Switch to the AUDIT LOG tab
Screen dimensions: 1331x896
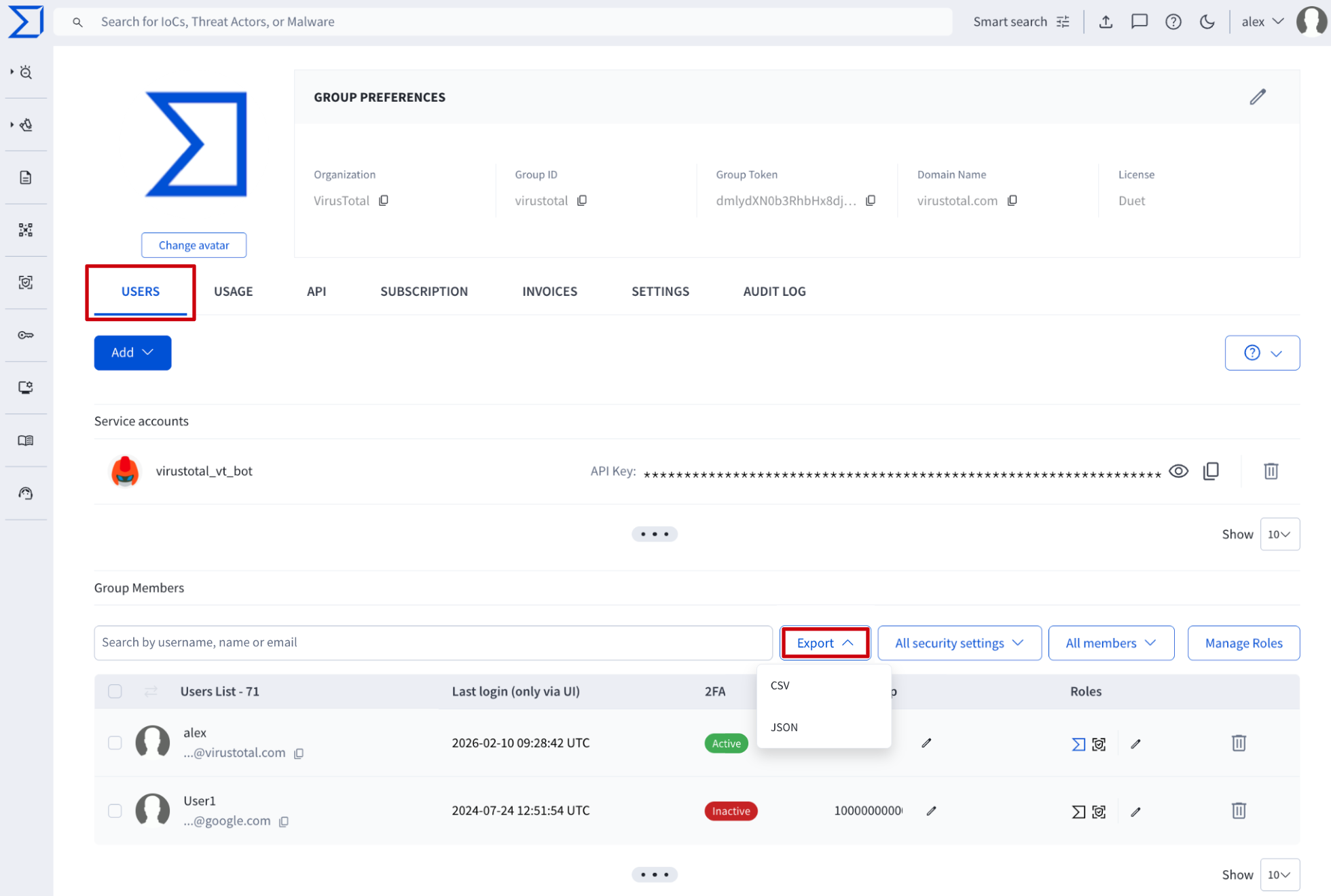point(774,291)
